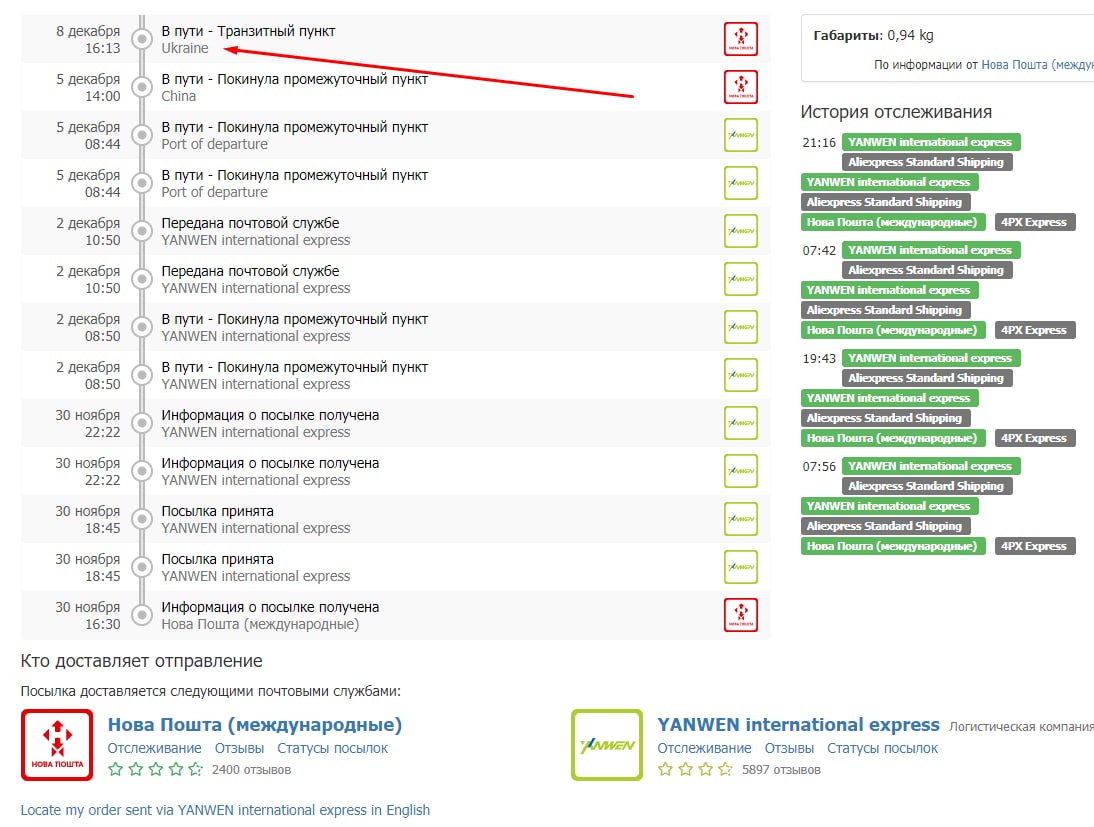
Task: Click YANWEN tag beside the 07:56 timestamp
Action: [x=931, y=466]
